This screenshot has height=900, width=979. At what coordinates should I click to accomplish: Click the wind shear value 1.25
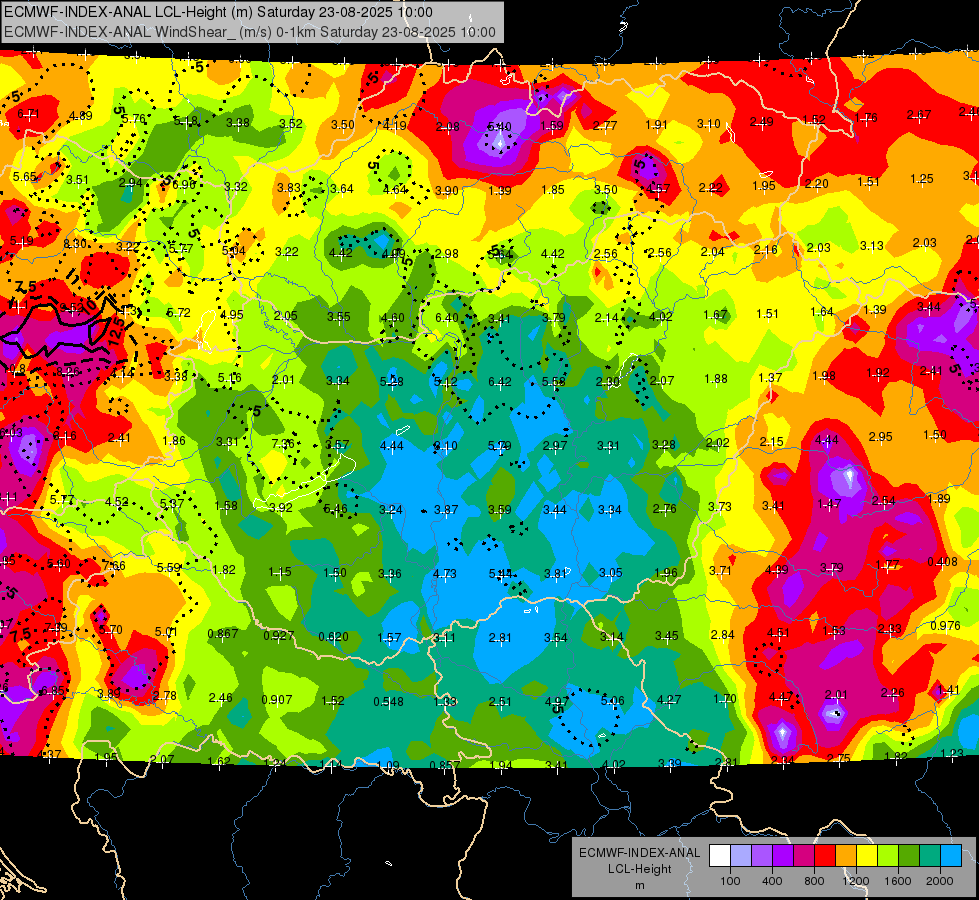(x=922, y=179)
